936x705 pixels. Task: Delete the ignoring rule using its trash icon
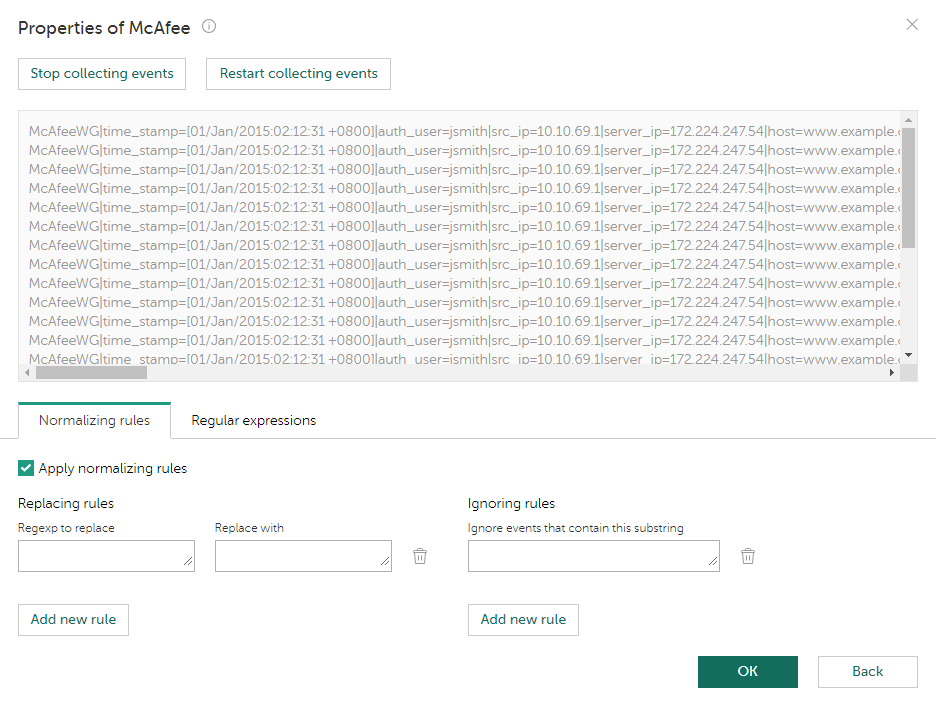click(747, 555)
